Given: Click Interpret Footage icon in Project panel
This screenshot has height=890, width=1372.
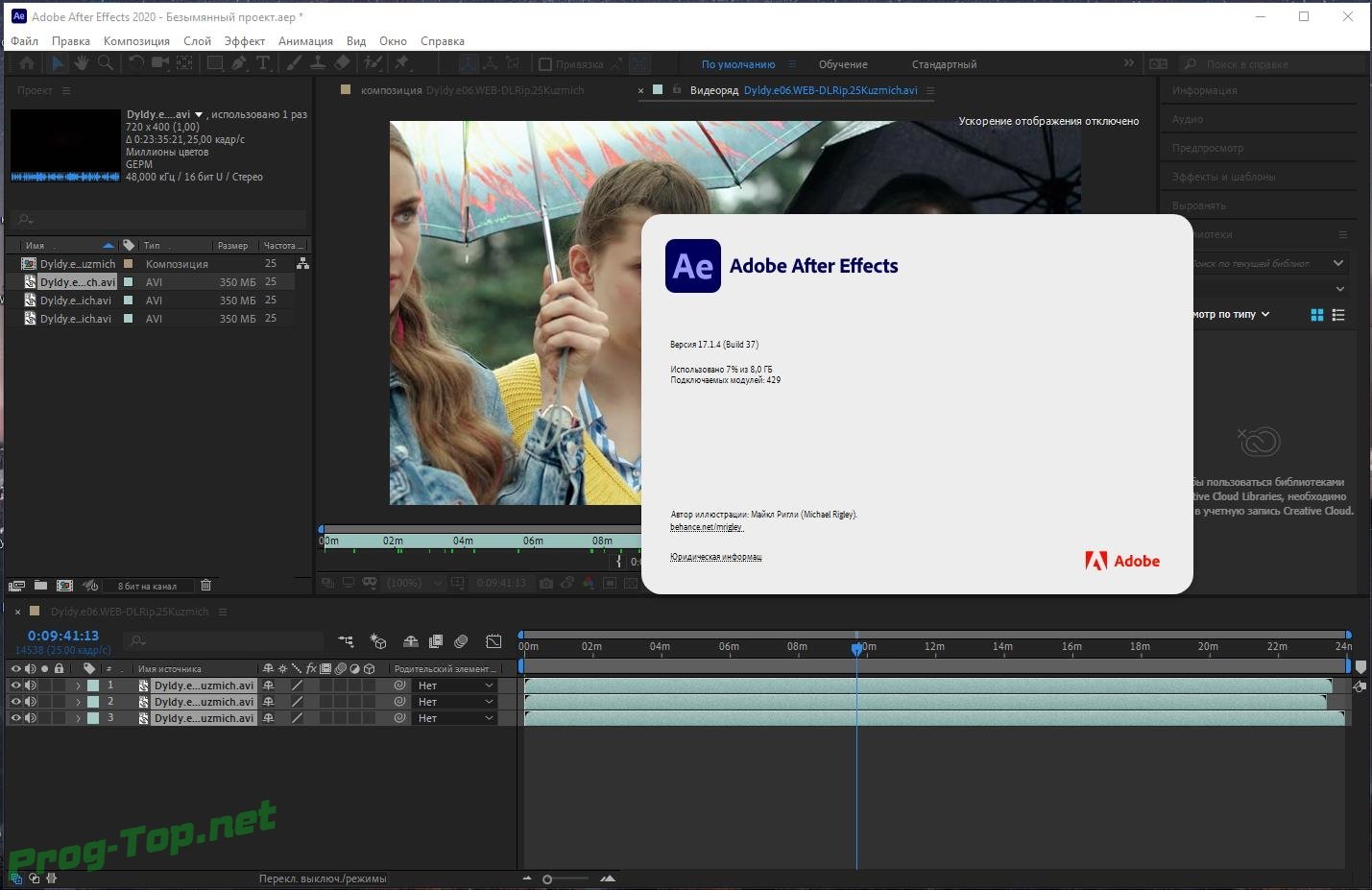Looking at the screenshot, I should click(x=16, y=586).
